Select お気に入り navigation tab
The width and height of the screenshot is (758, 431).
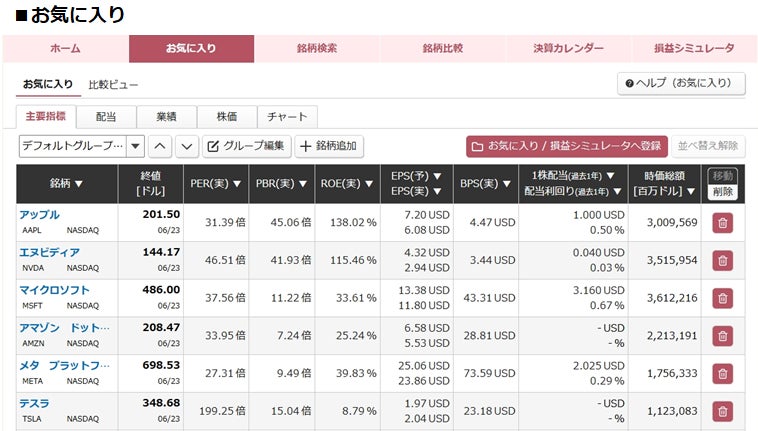(191, 48)
